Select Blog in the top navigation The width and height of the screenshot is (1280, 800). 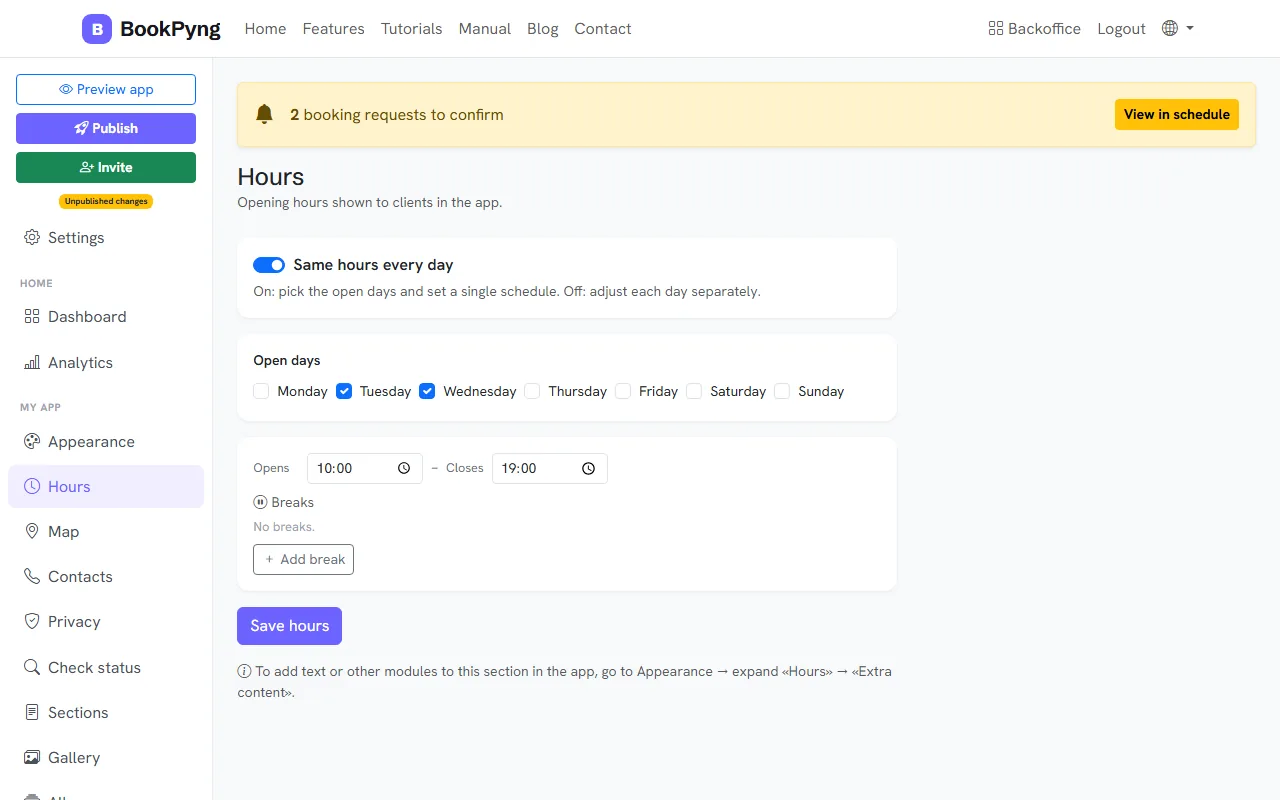pos(543,29)
